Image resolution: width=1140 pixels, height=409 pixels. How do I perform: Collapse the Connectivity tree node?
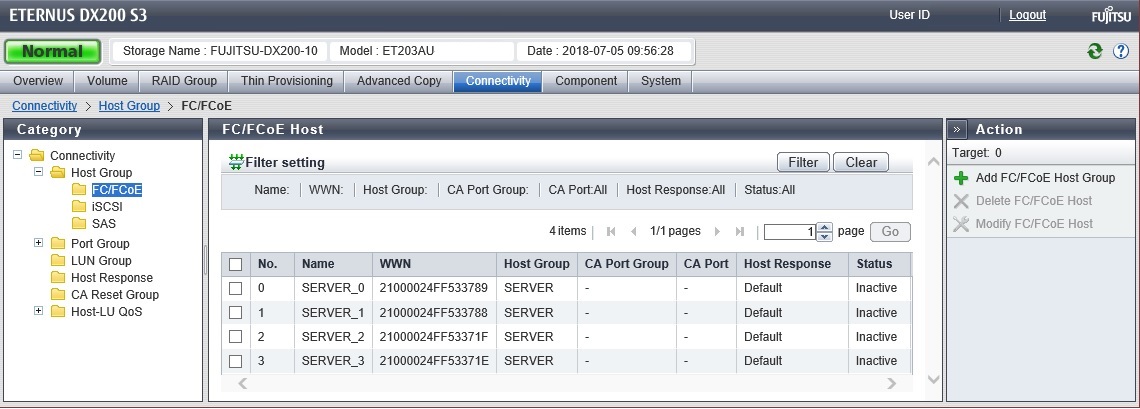17,155
